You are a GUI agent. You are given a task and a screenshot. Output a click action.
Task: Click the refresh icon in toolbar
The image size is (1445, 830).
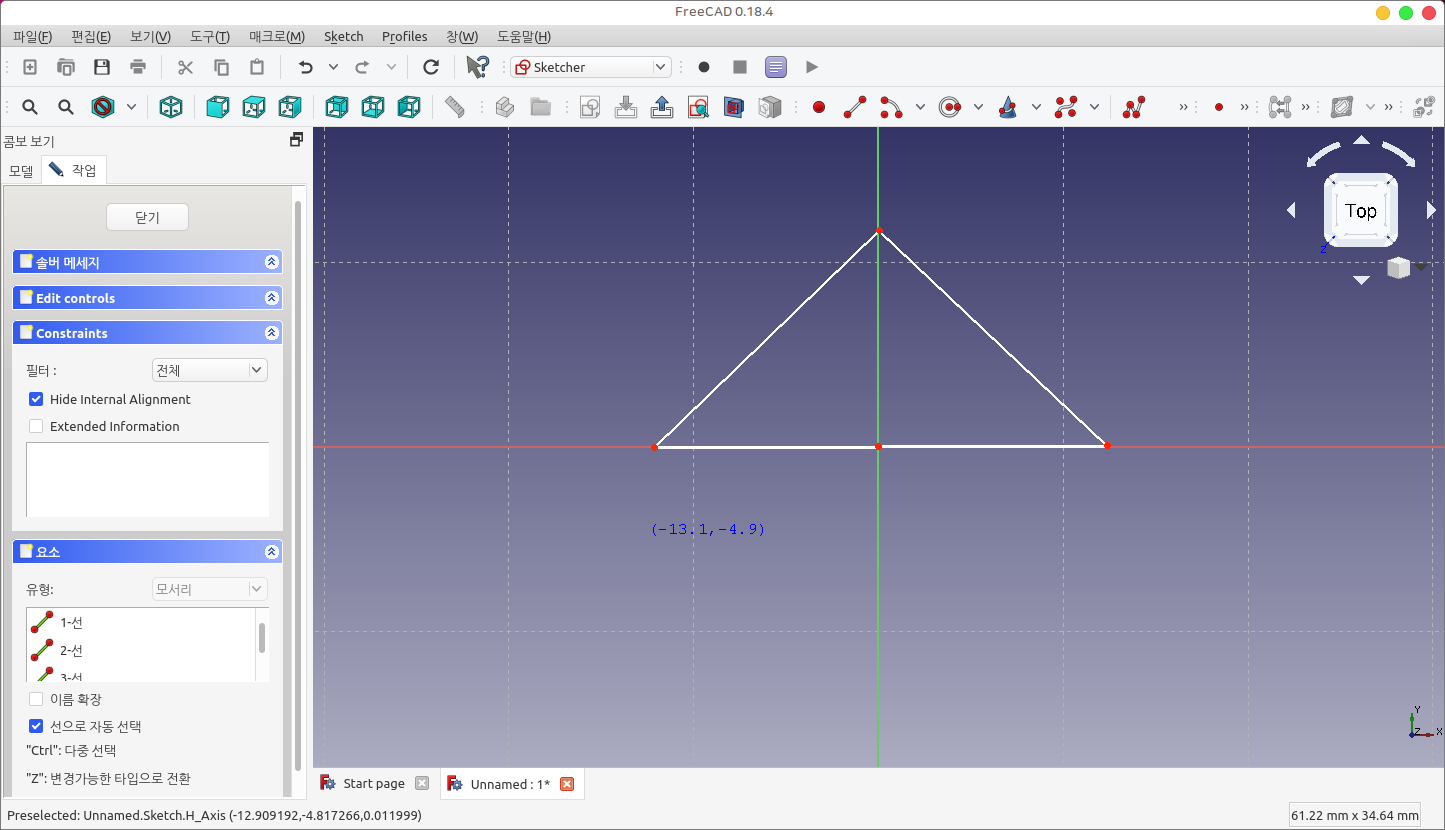[x=431, y=67]
